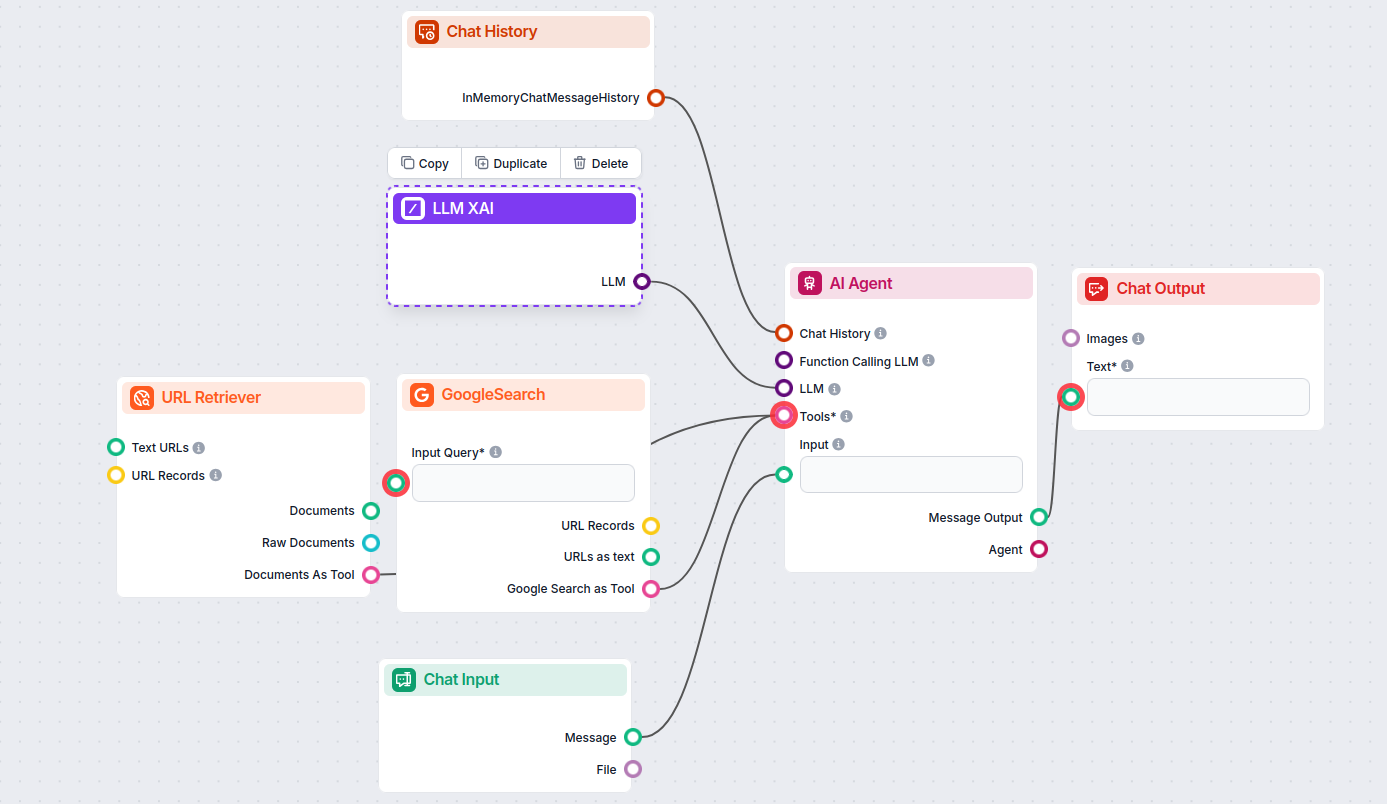Delete the LLM XAI node
The height and width of the screenshot is (804, 1387).
point(601,163)
